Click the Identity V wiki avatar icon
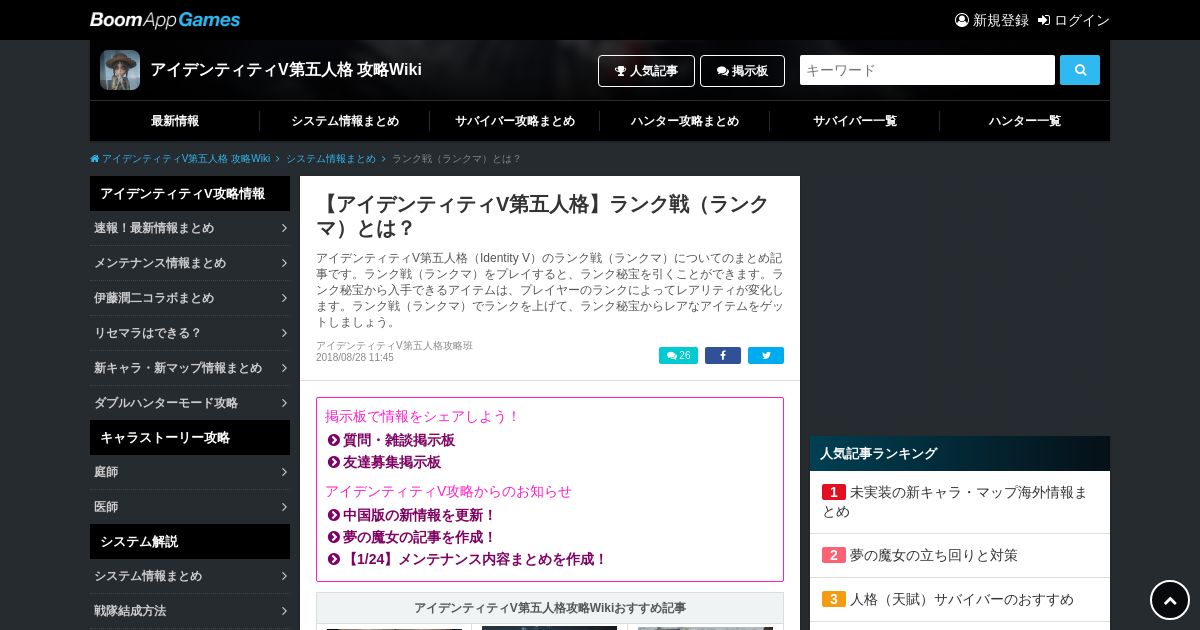The width and height of the screenshot is (1200, 630). pyautogui.click(x=120, y=70)
